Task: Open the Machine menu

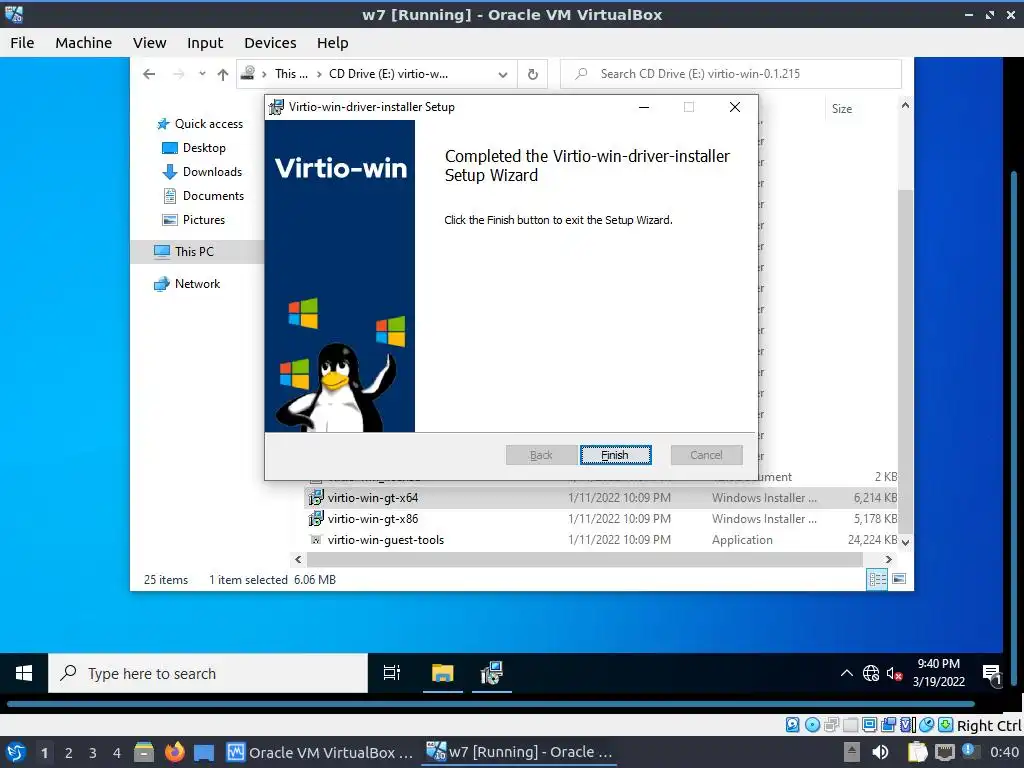Action: coord(84,42)
